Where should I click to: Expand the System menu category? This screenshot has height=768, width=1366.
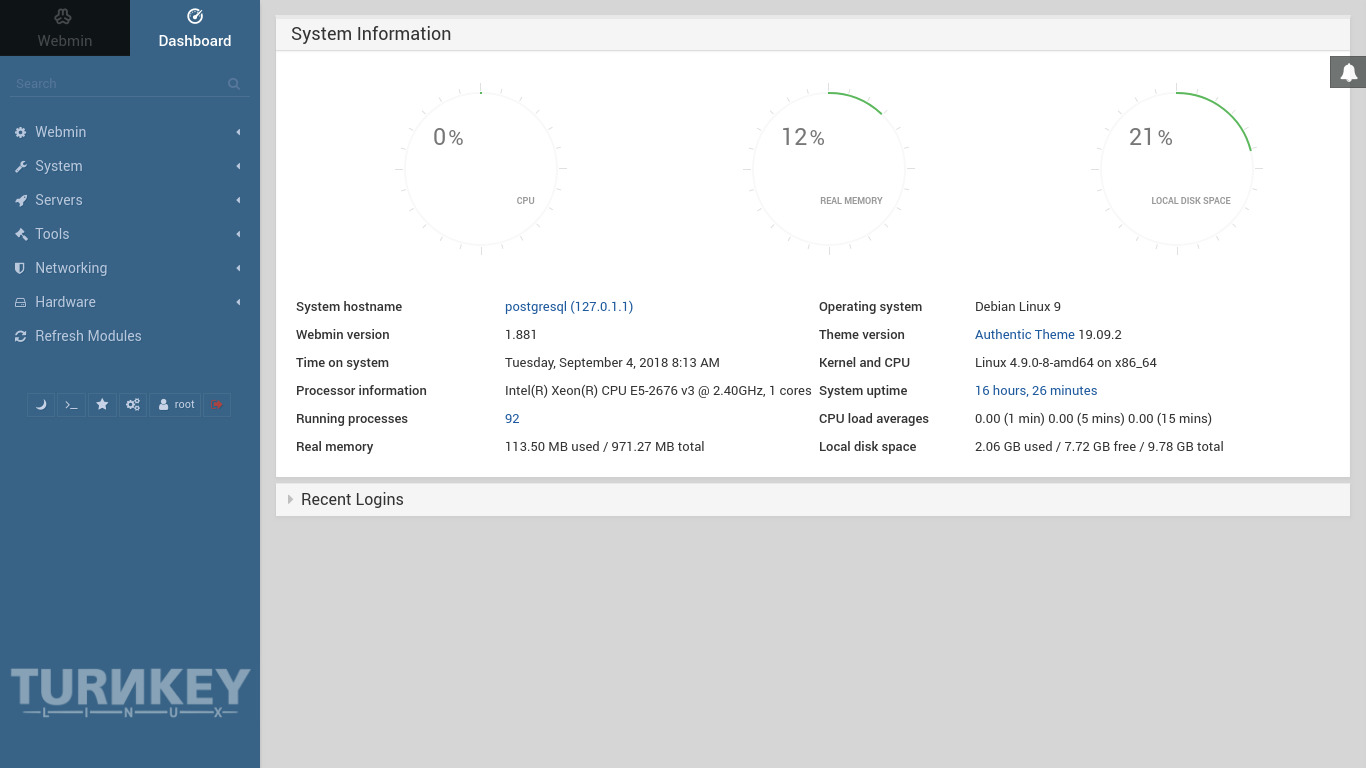(58, 166)
